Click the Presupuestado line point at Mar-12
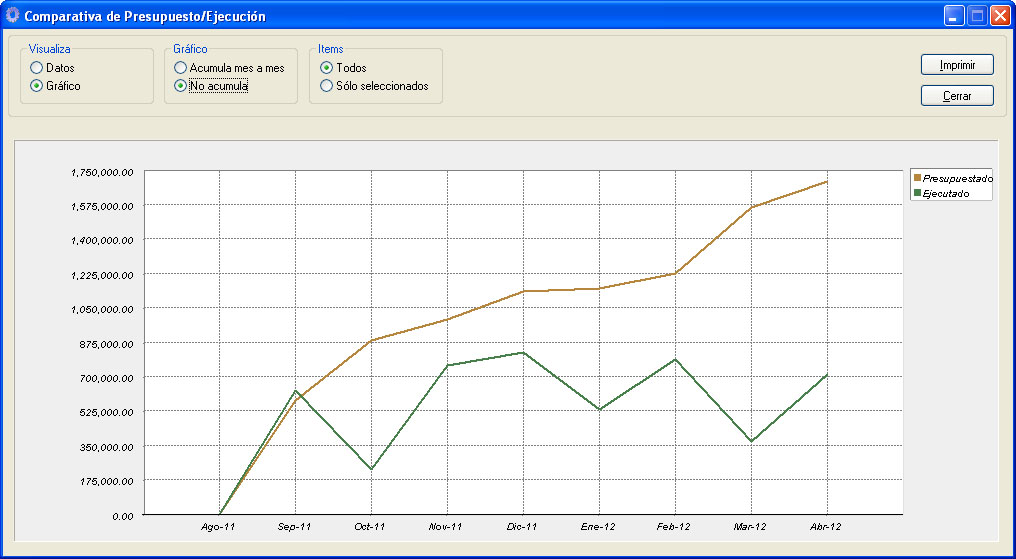Viewport: 1016px width, 559px height. [751, 207]
